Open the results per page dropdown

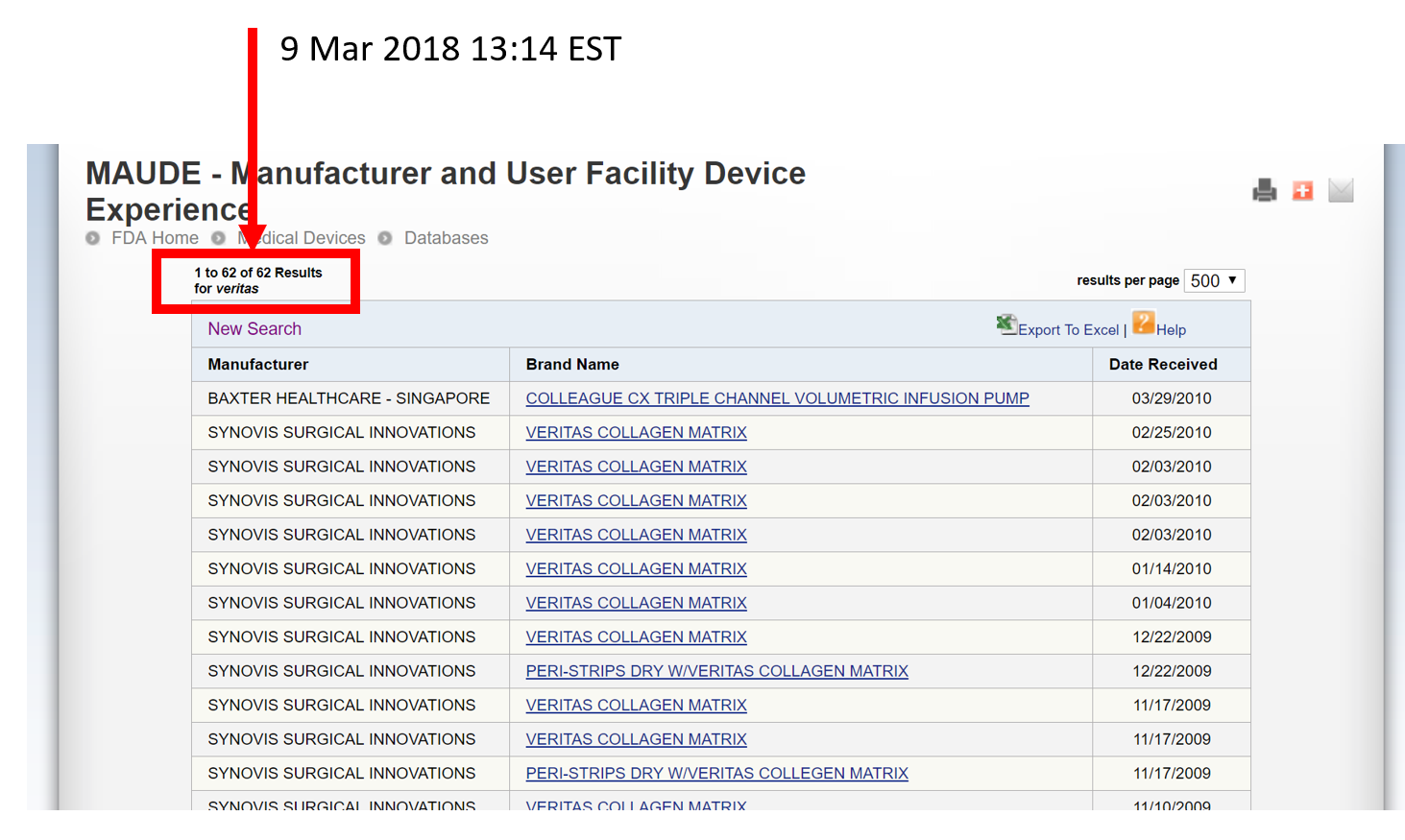pos(1213,280)
